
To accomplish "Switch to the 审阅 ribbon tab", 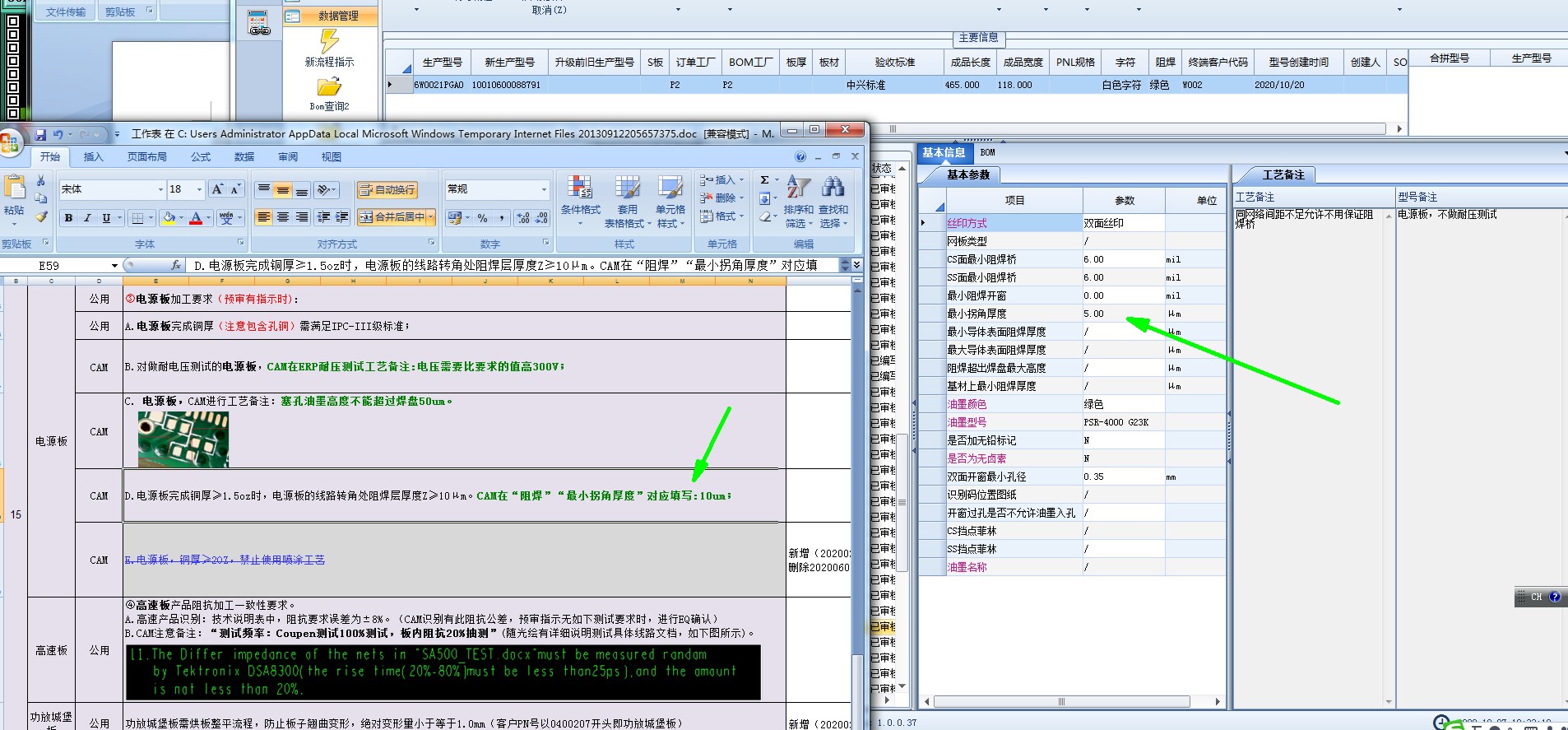I will tap(288, 156).
